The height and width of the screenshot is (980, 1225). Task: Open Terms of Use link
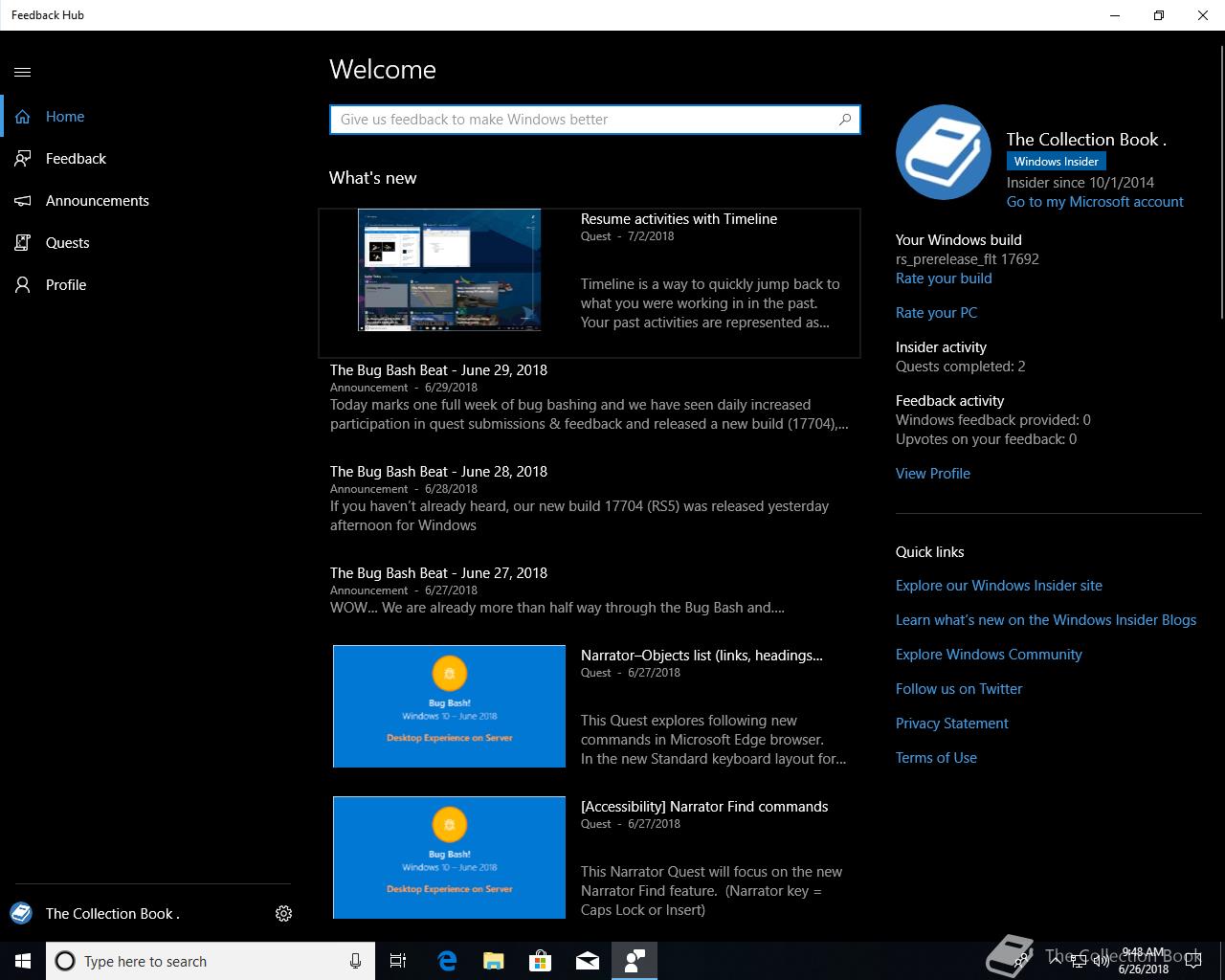936,758
